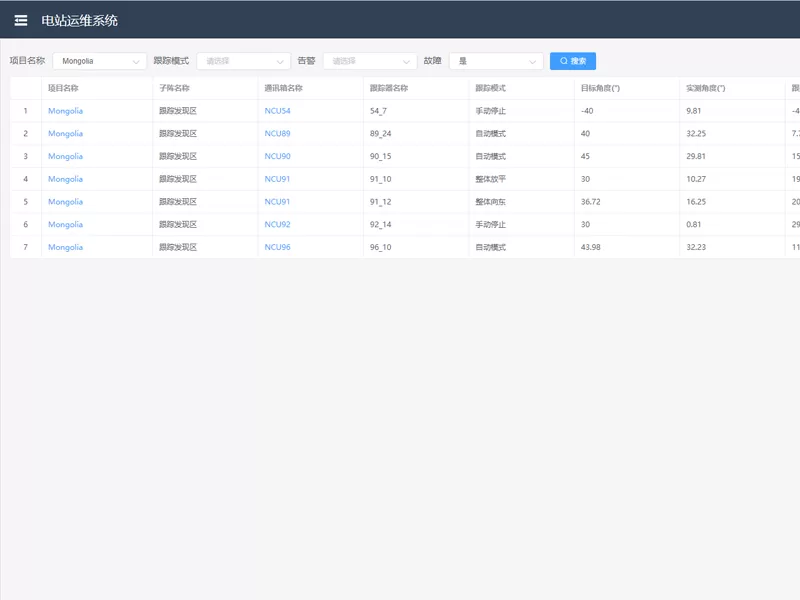This screenshot has height=600, width=800.
Task: Open the NCU90 link
Action: tap(277, 156)
